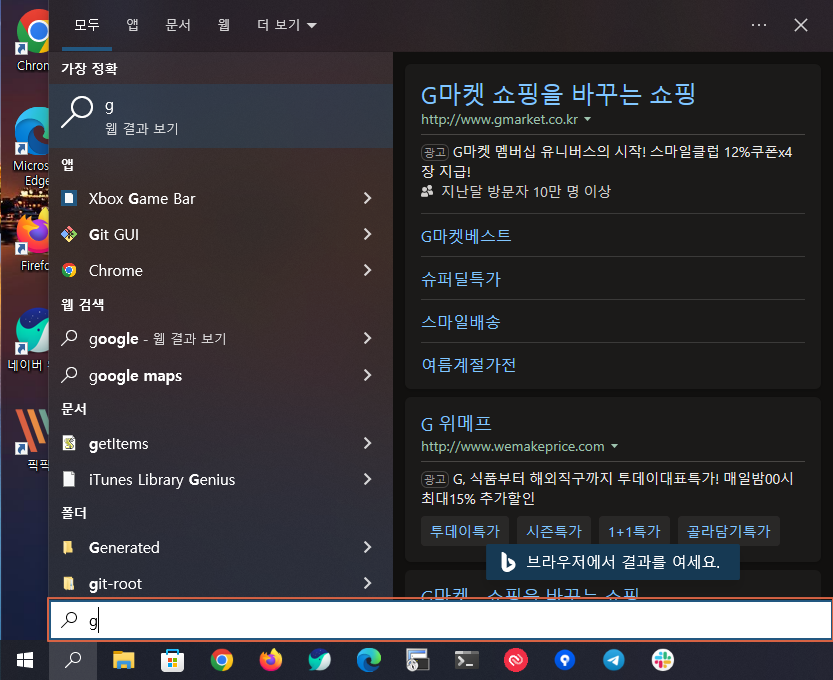Screen dimensions: 833x680
Task: Click 투데이특가 button
Action: (465, 531)
